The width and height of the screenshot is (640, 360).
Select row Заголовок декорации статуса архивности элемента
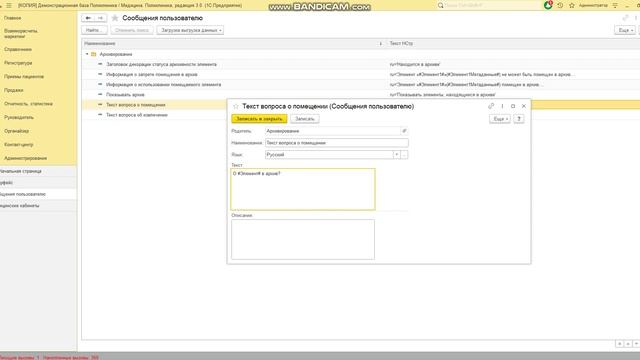pyautogui.click(x=361, y=64)
